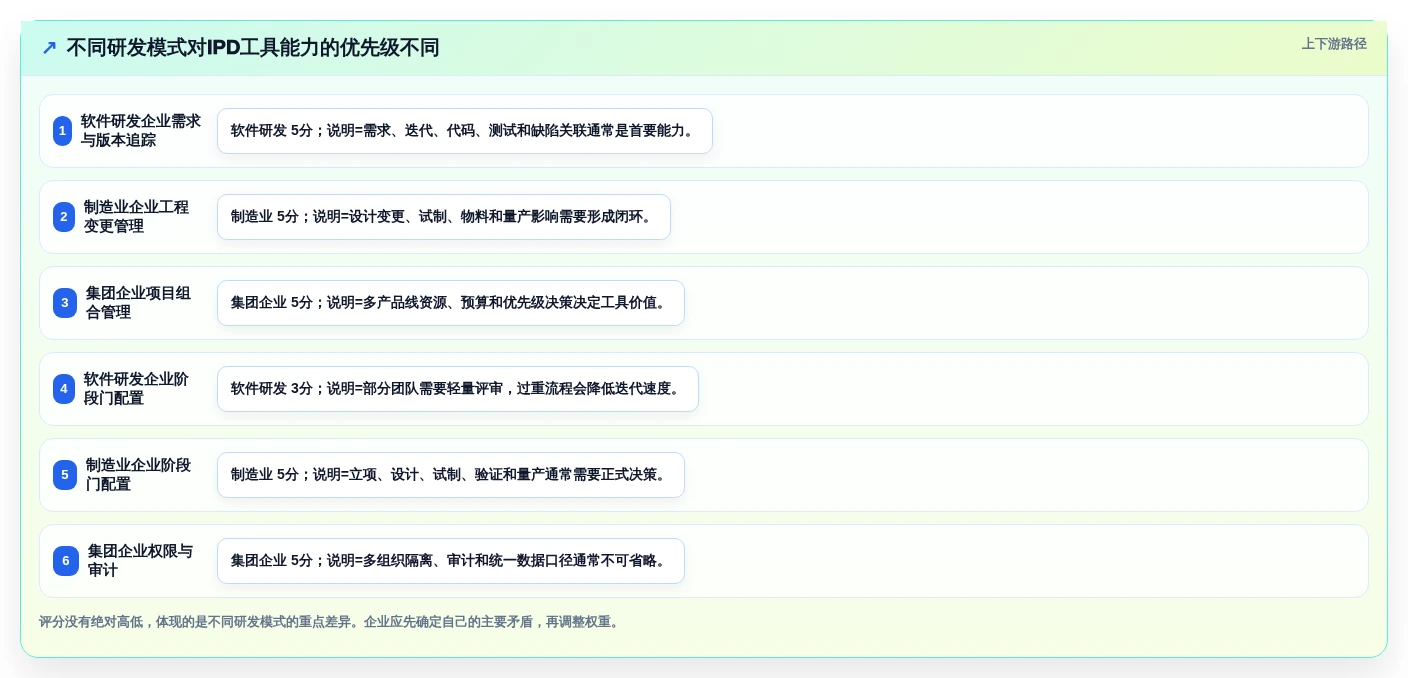Click the title 不同研发模式对IPD工具能力的优先级不同
Screen dimensions: 1408x678
[x=253, y=48]
